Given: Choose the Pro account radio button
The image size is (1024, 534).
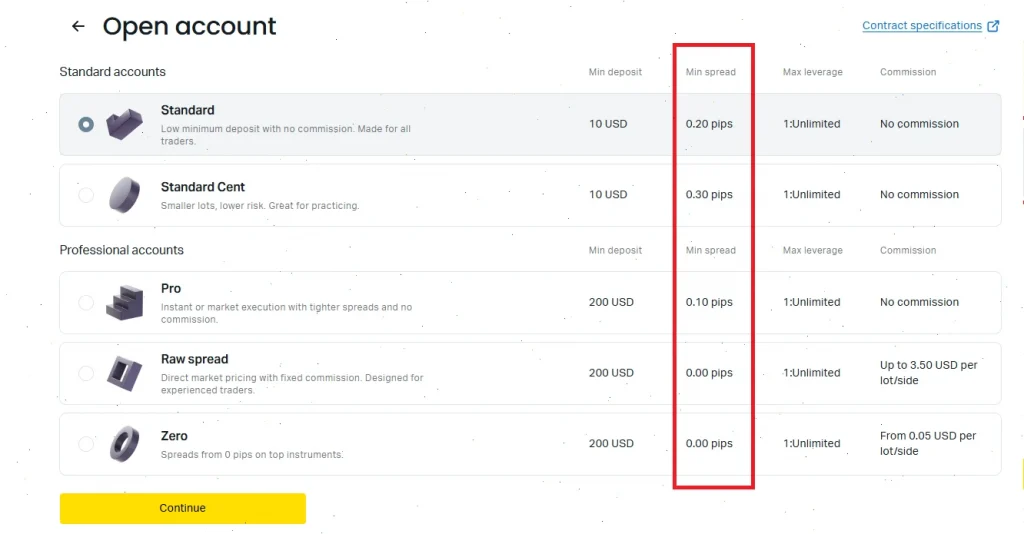Looking at the screenshot, I should [x=86, y=302].
